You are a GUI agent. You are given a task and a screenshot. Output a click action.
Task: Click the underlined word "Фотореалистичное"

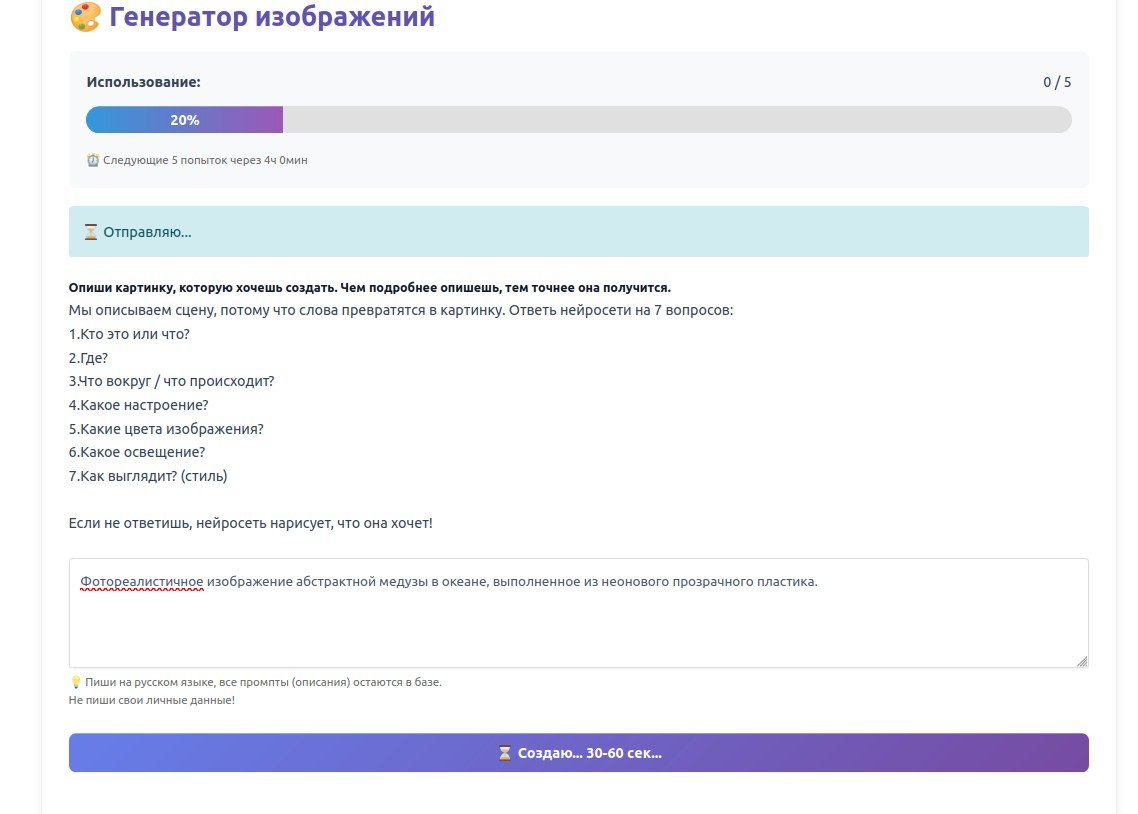click(x=142, y=582)
